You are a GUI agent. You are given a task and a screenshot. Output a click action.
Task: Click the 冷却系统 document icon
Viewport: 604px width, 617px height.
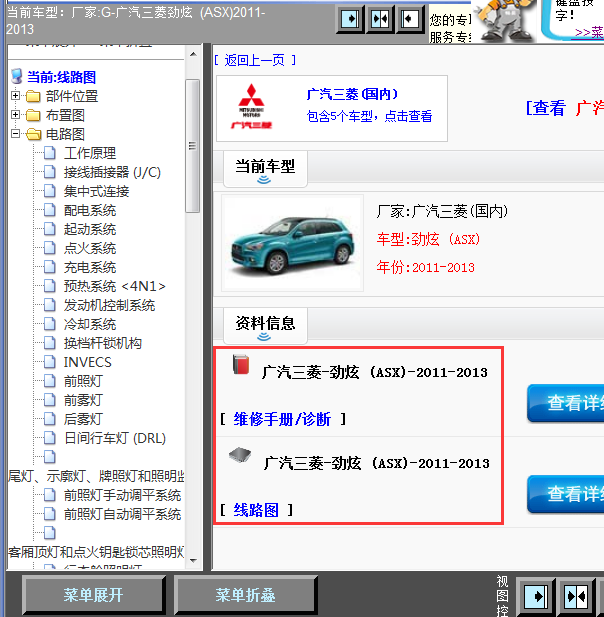click(x=50, y=323)
